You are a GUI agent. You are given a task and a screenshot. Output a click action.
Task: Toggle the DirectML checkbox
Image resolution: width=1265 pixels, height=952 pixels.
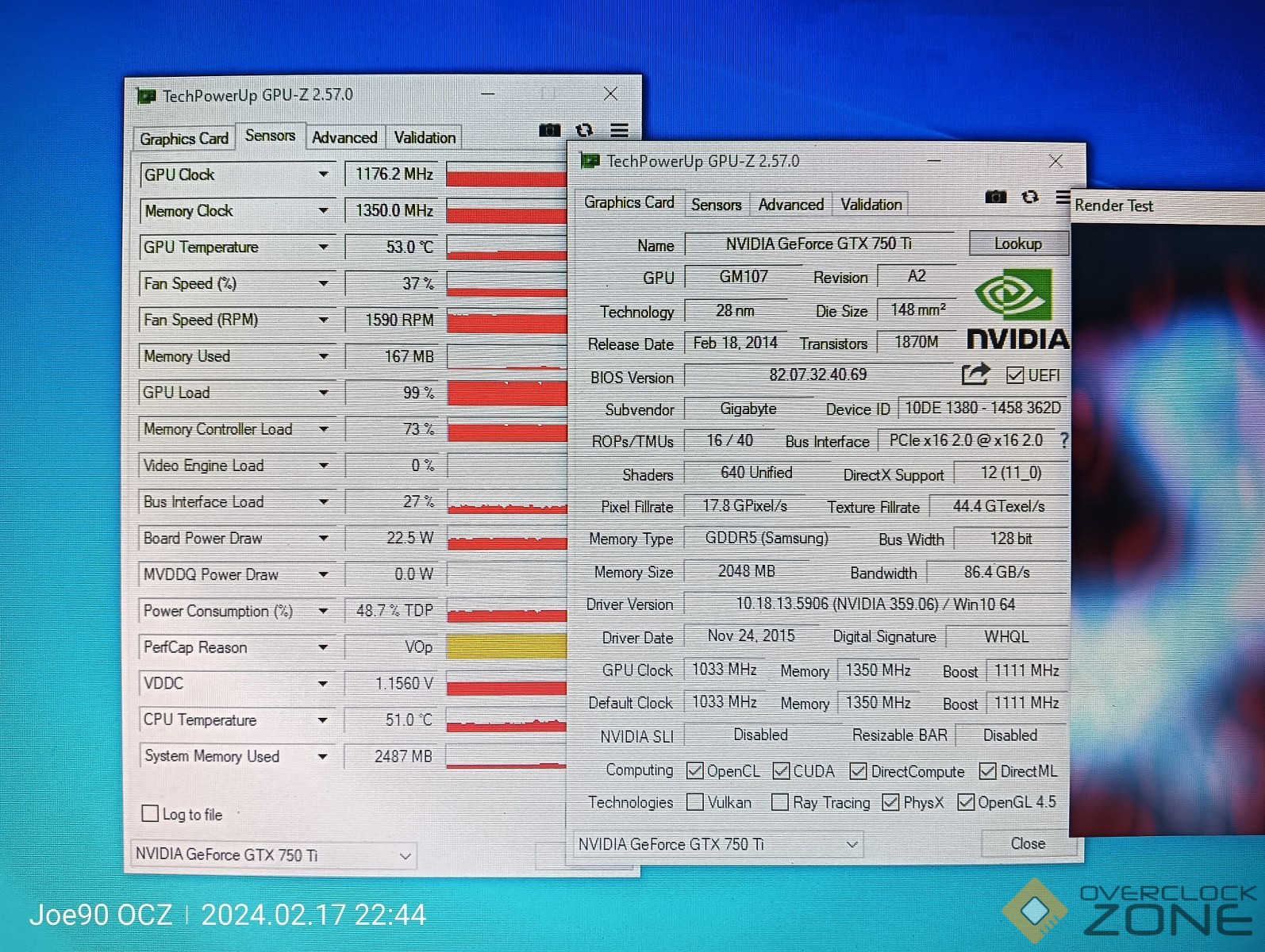pos(987,770)
